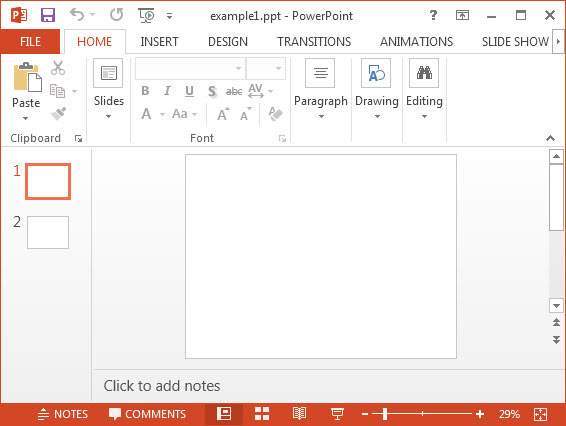Toggle the NOTES pane in status bar
Viewport: 566px width, 426px height.
coord(63,414)
